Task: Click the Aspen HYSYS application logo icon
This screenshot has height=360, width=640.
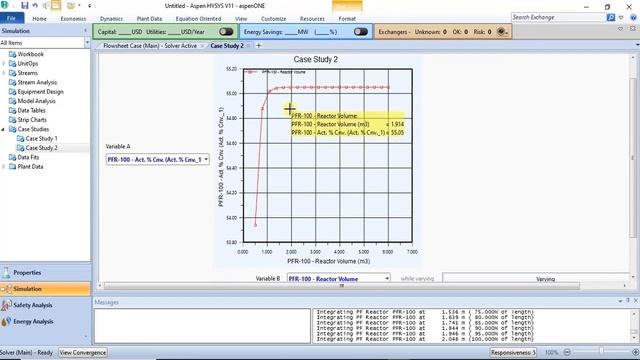Action: 4,5
